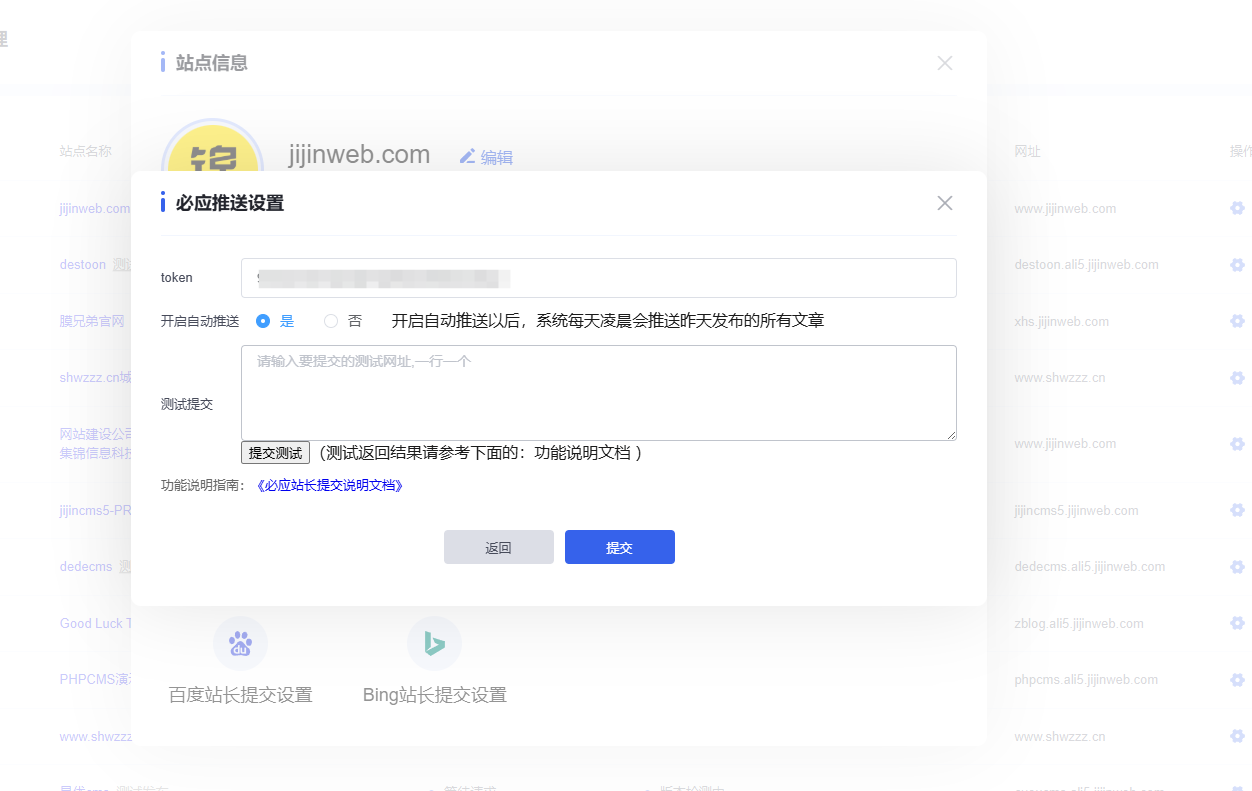Open settings gear for destoon.ali5.jijinweb.com row
Viewport: 1252px width, 791px height.
pos(1237,265)
